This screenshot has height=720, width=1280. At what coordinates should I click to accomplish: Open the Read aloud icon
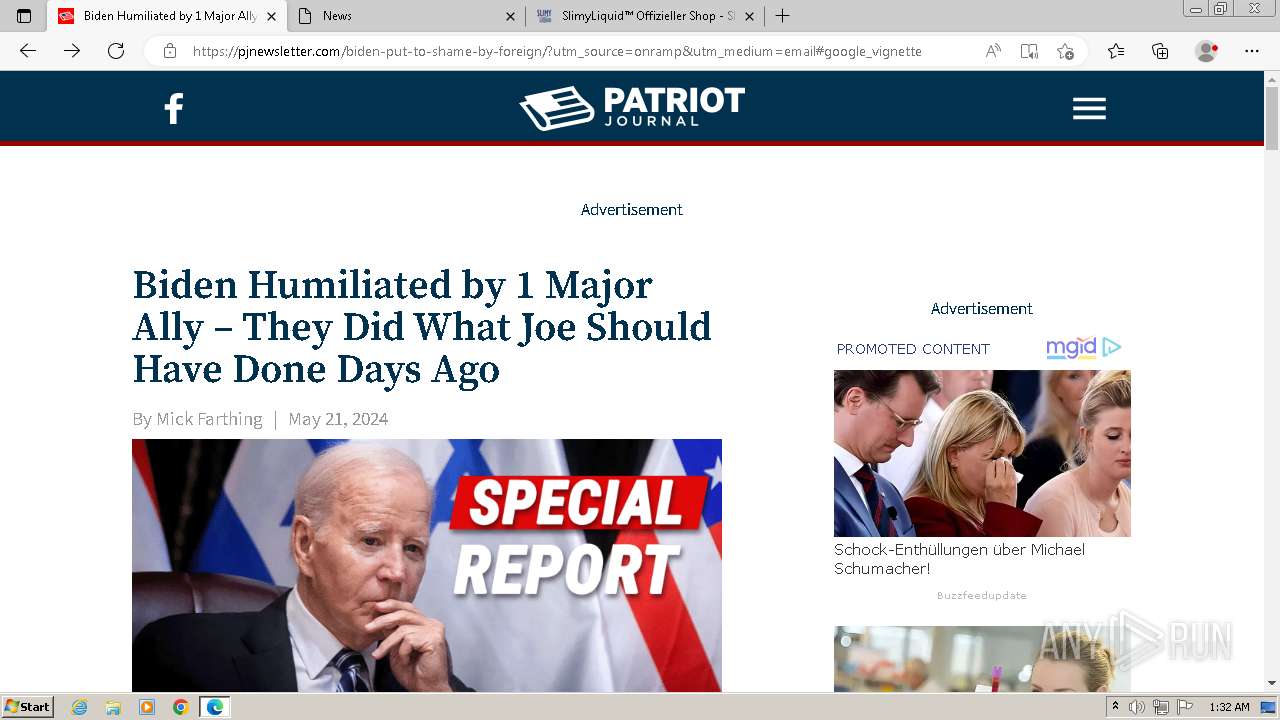coord(993,51)
